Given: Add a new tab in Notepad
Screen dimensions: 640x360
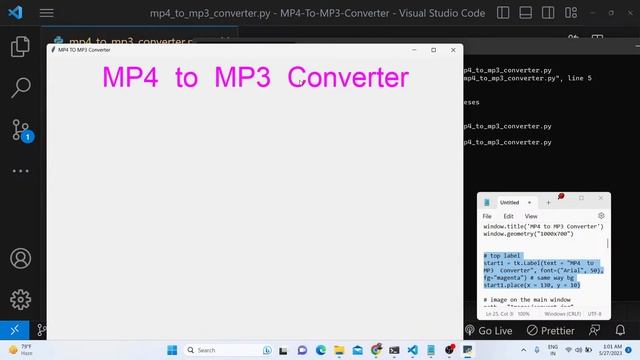Looking at the screenshot, I should pos(548,202).
